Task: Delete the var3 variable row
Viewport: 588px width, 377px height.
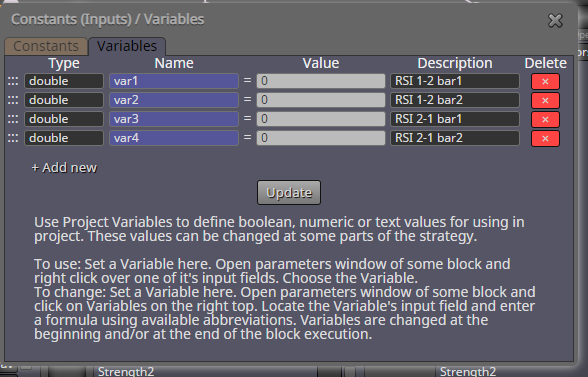Action: point(545,119)
